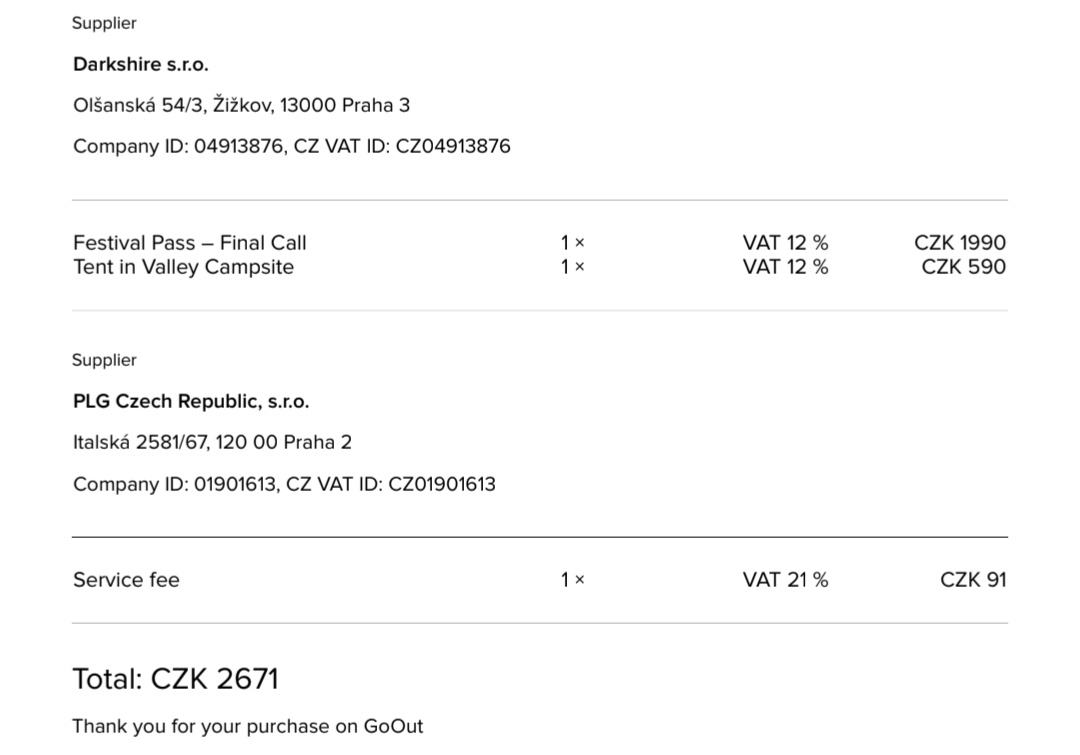Screen dimensions: 1080x755
Task: Click VAT 12 % on Festival Pass row
Action: 785,242
